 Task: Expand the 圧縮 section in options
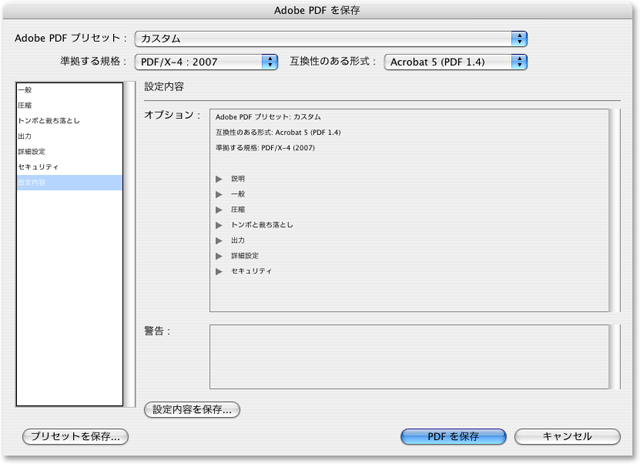coord(218,210)
